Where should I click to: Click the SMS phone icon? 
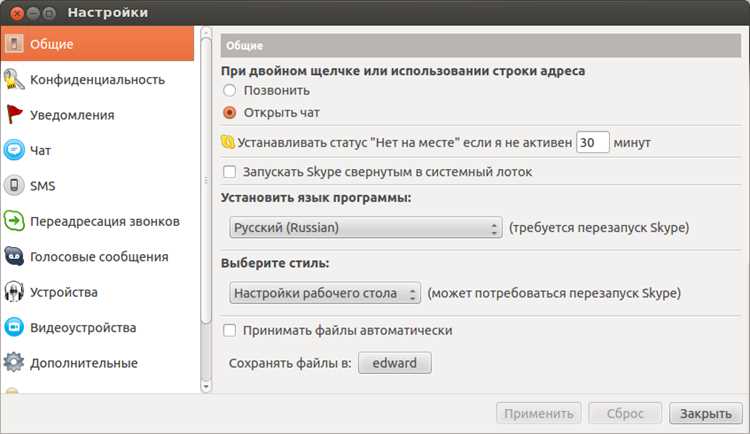click(14, 186)
